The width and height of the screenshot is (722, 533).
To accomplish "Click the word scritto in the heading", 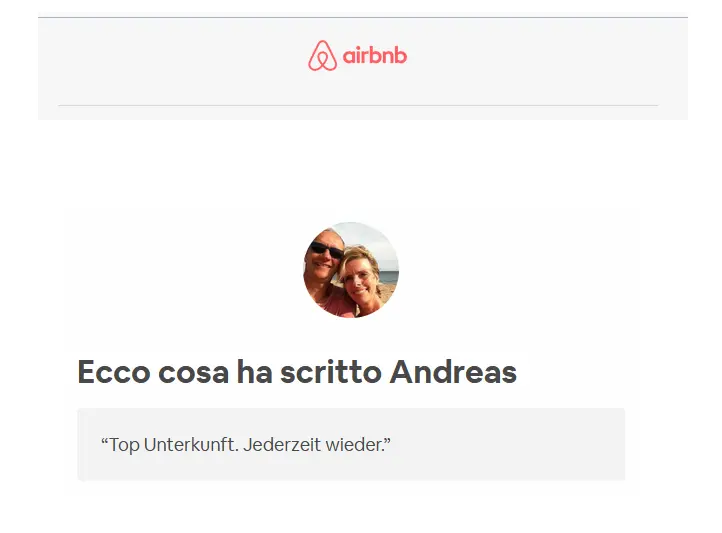I will coord(331,372).
